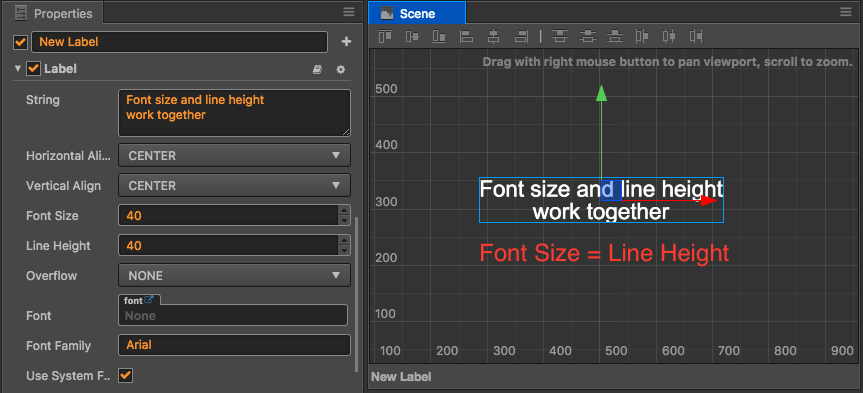Open the Overflow dropdown

pos(234,275)
